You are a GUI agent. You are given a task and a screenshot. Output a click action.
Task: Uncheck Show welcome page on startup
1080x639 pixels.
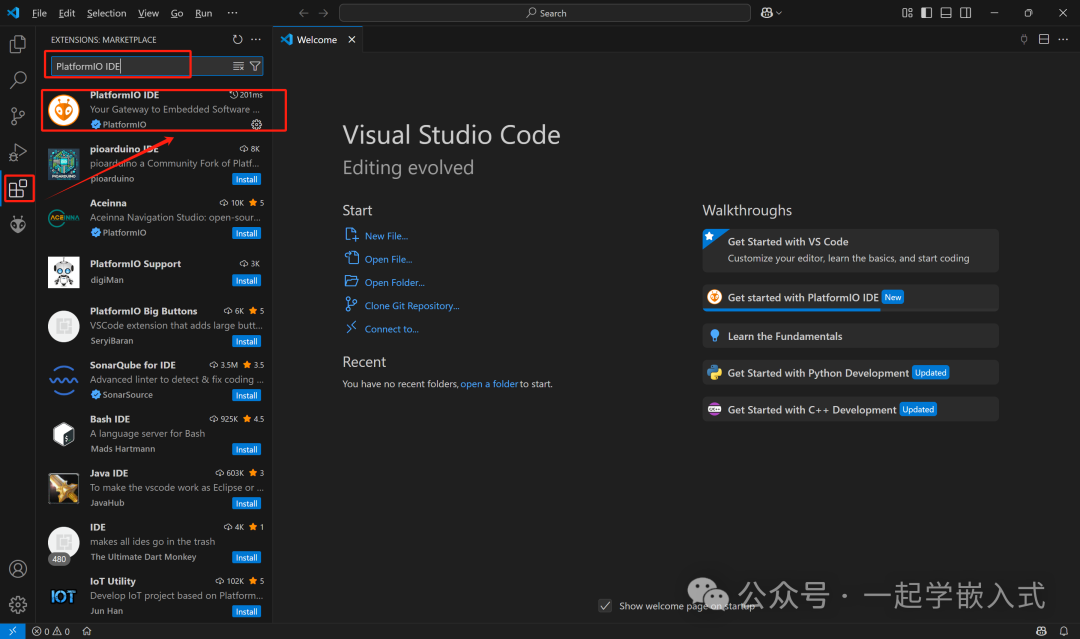point(605,605)
